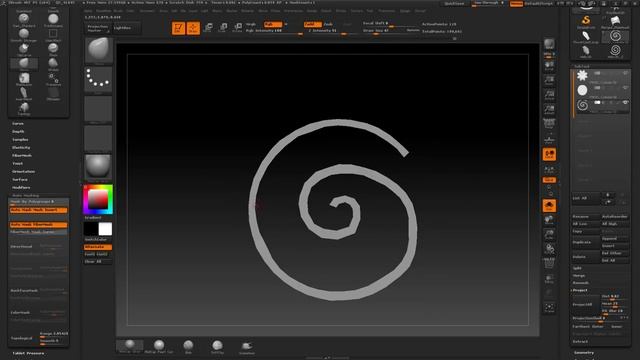Expand the Depth brush submenu
This screenshot has height=360, width=640.
tap(18, 131)
